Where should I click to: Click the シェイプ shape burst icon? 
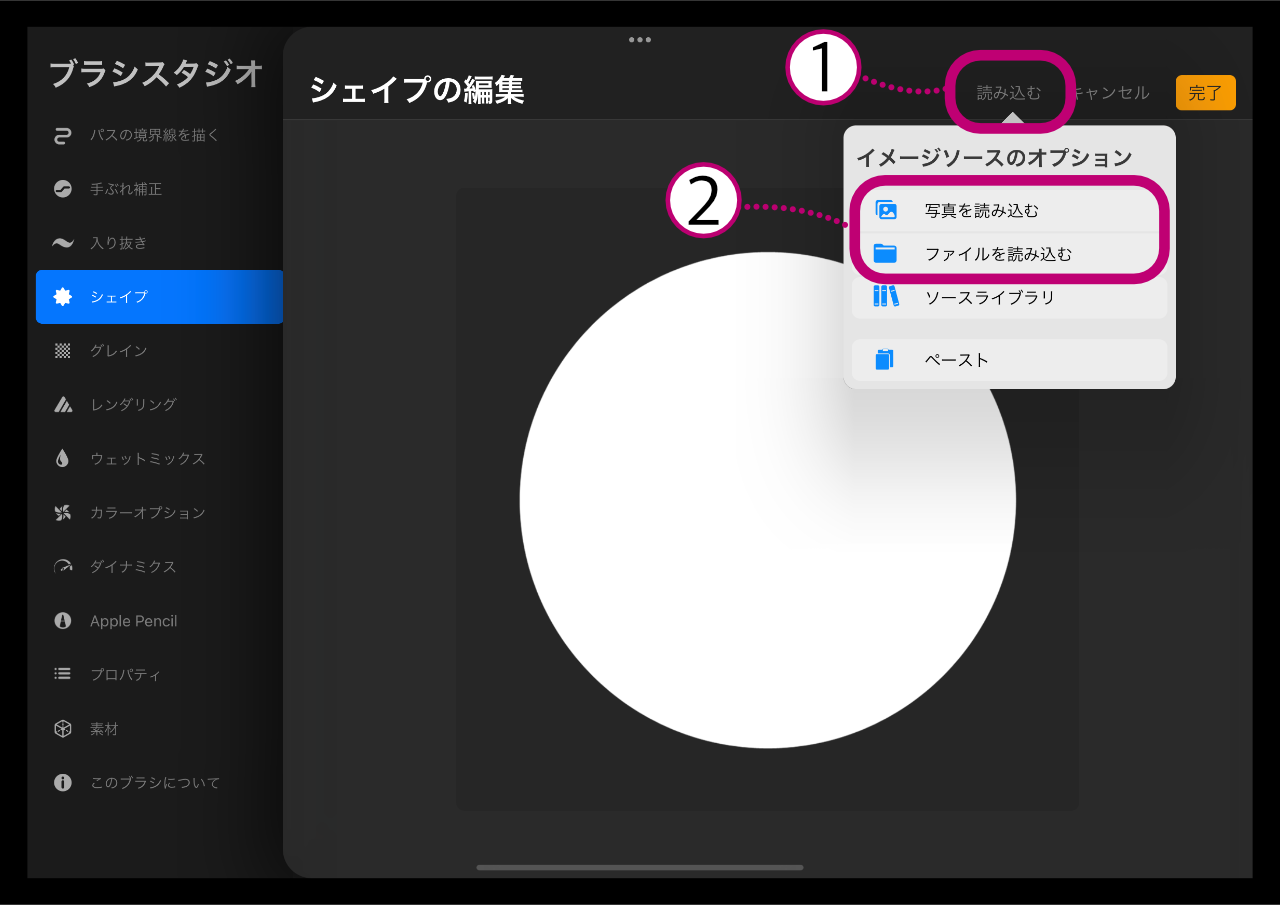pyautogui.click(x=63, y=297)
